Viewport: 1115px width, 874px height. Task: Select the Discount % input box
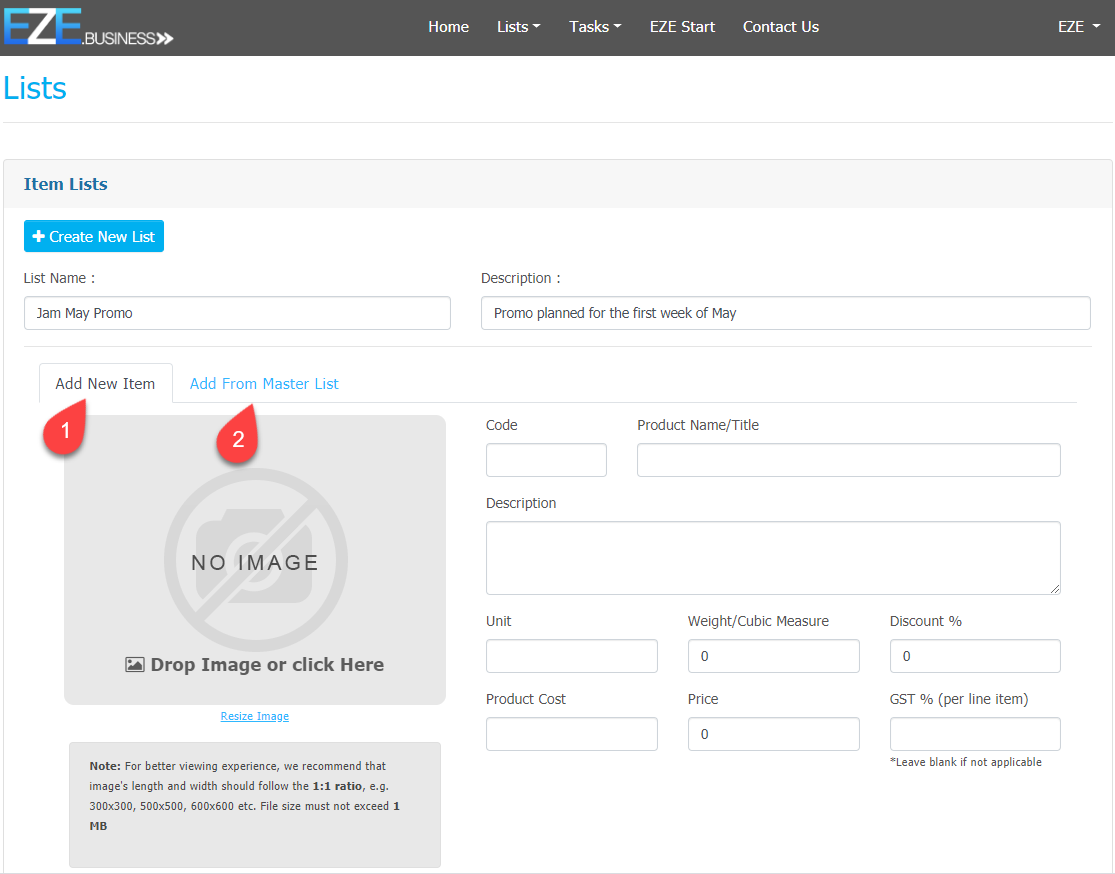pyautogui.click(x=974, y=656)
